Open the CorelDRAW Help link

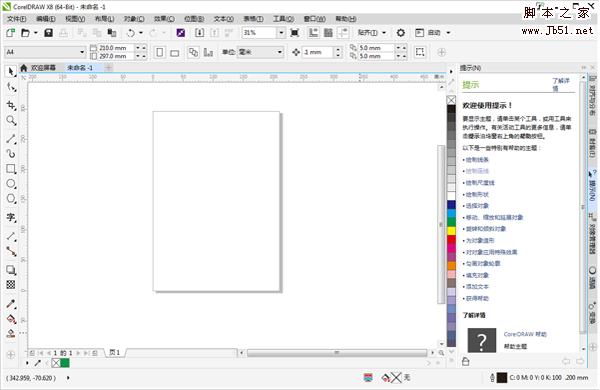point(525,335)
